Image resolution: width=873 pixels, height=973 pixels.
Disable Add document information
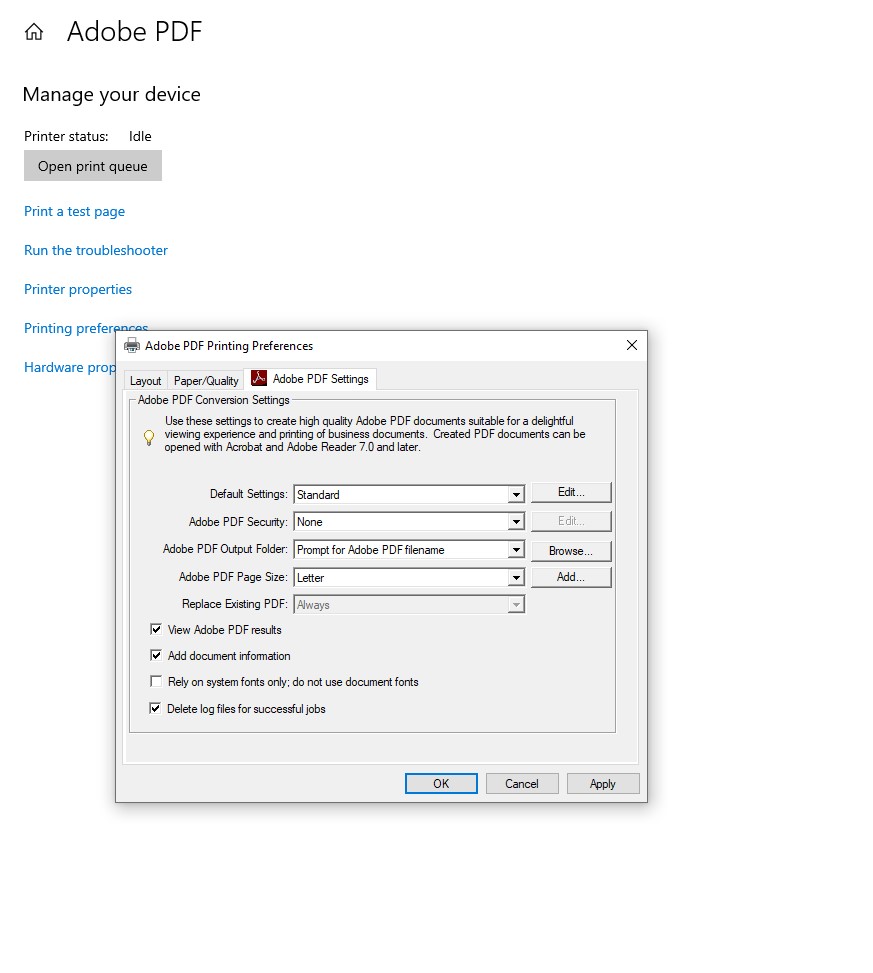click(x=156, y=655)
